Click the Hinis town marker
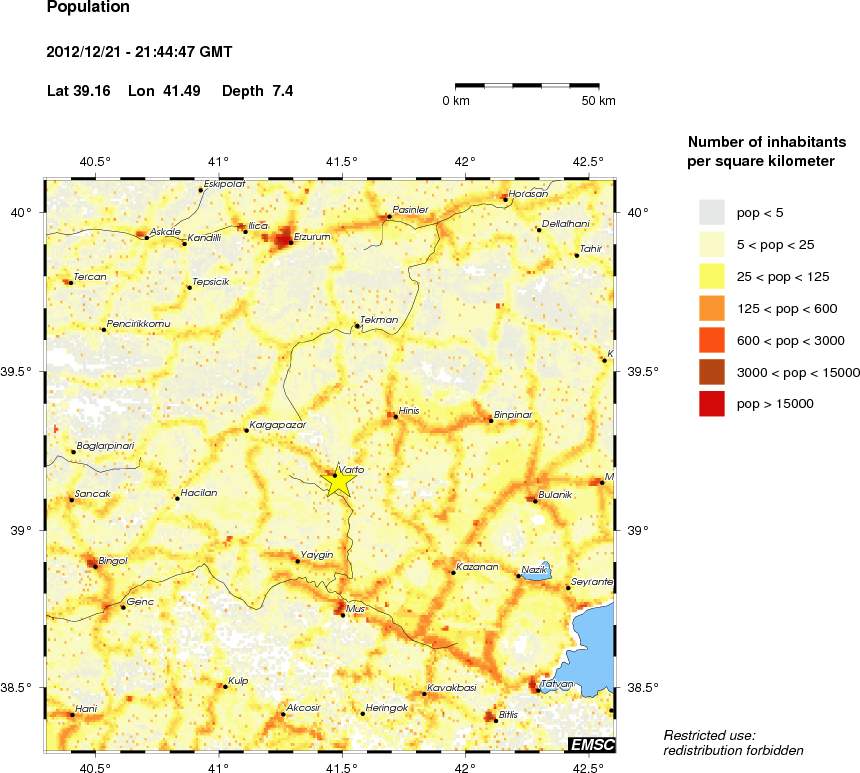 (396, 416)
